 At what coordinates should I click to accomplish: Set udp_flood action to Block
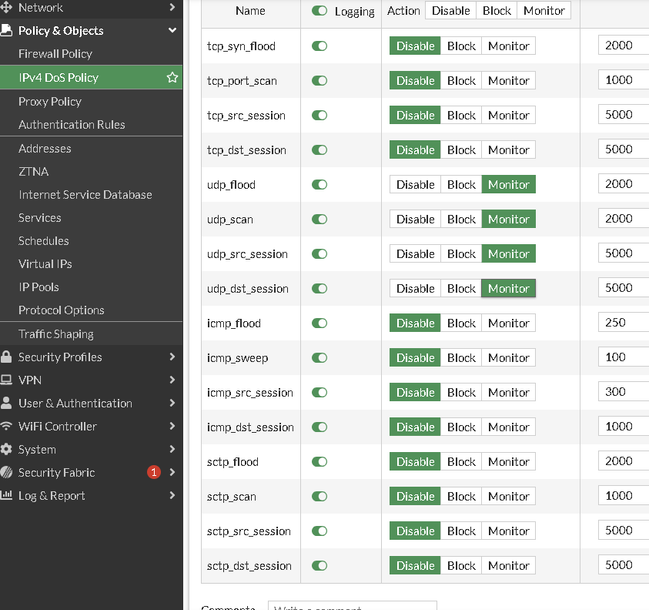click(x=461, y=185)
